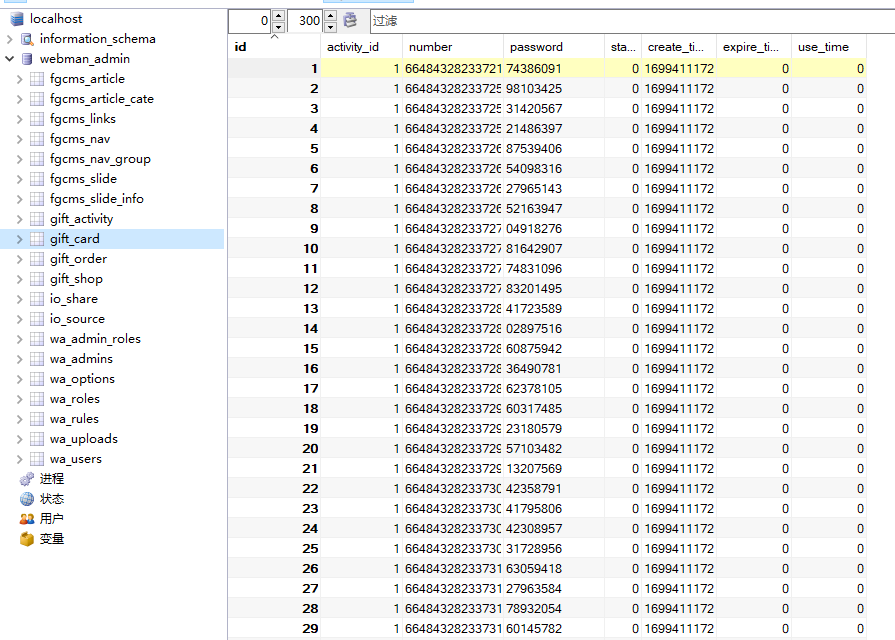
Task: Click the fgcms_links table icon
Action: click(x=37, y=119)
